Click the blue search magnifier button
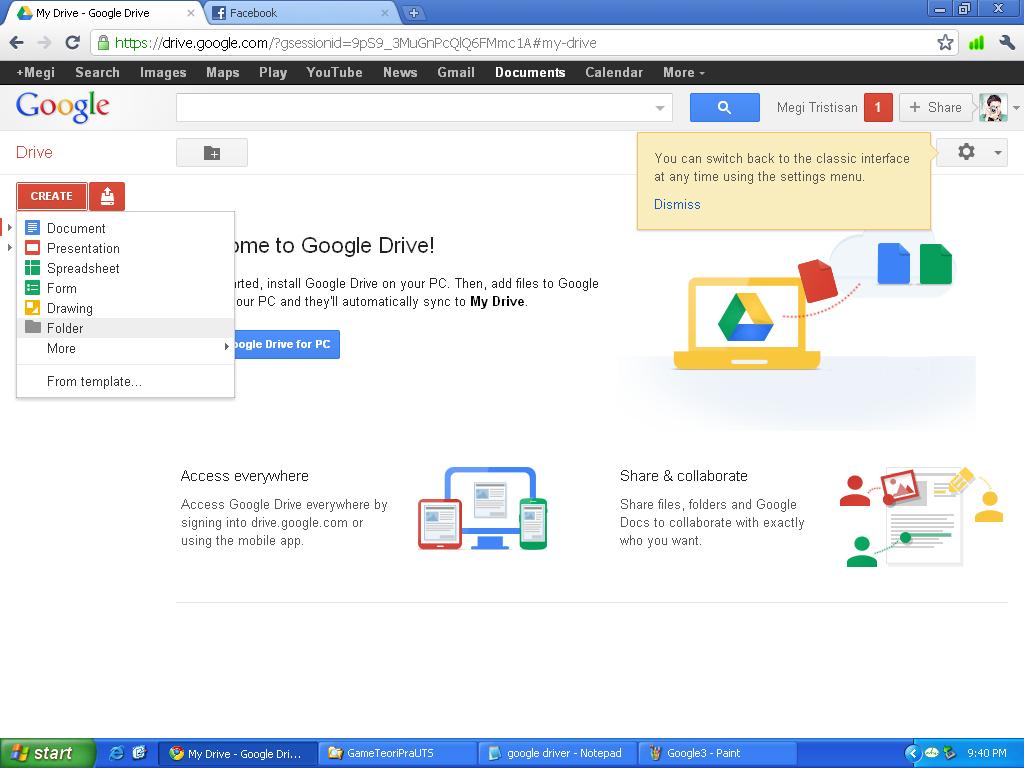The height and width of the screenshot is (768, 1024). 724,107
